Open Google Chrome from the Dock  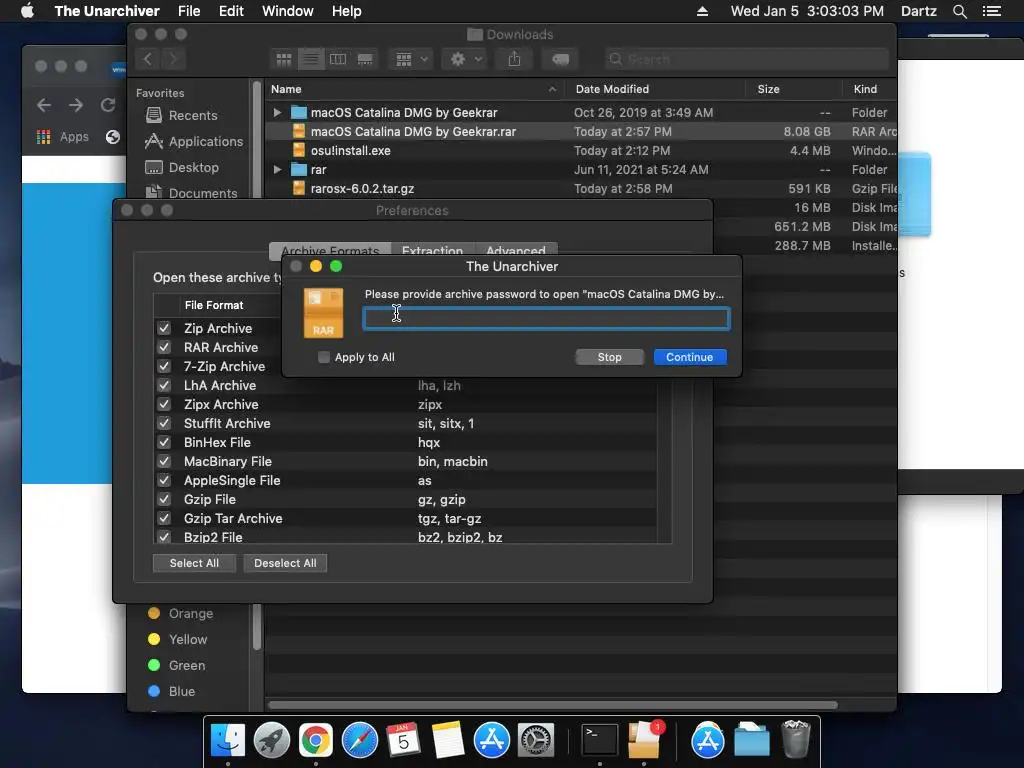coord(315,741)
